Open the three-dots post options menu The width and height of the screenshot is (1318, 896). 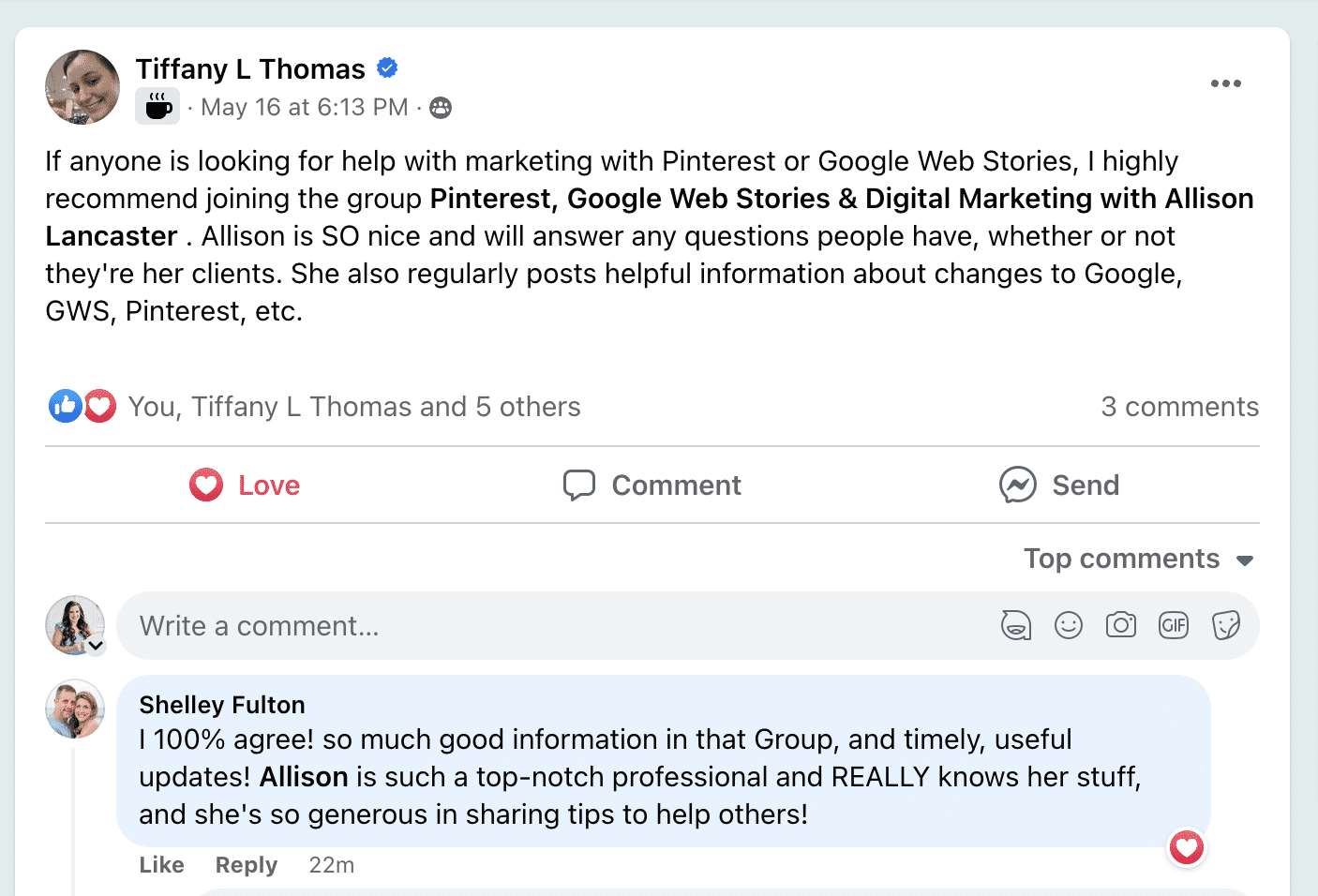tap(1225, 83)
